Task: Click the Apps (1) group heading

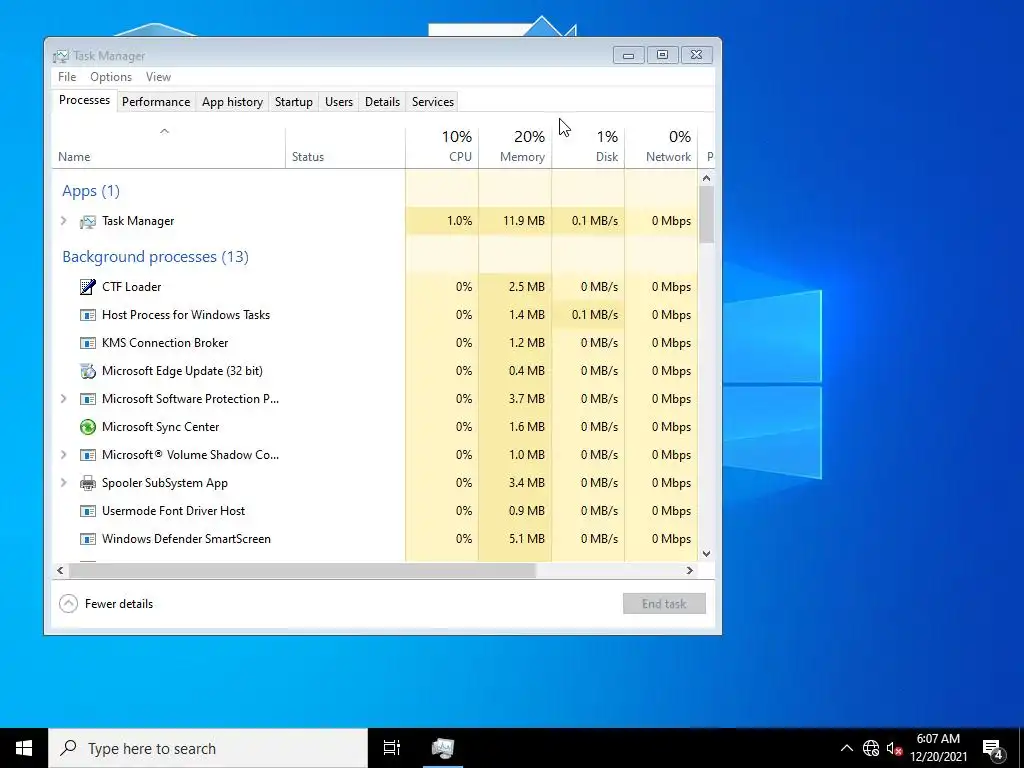Action: point(91,191)
